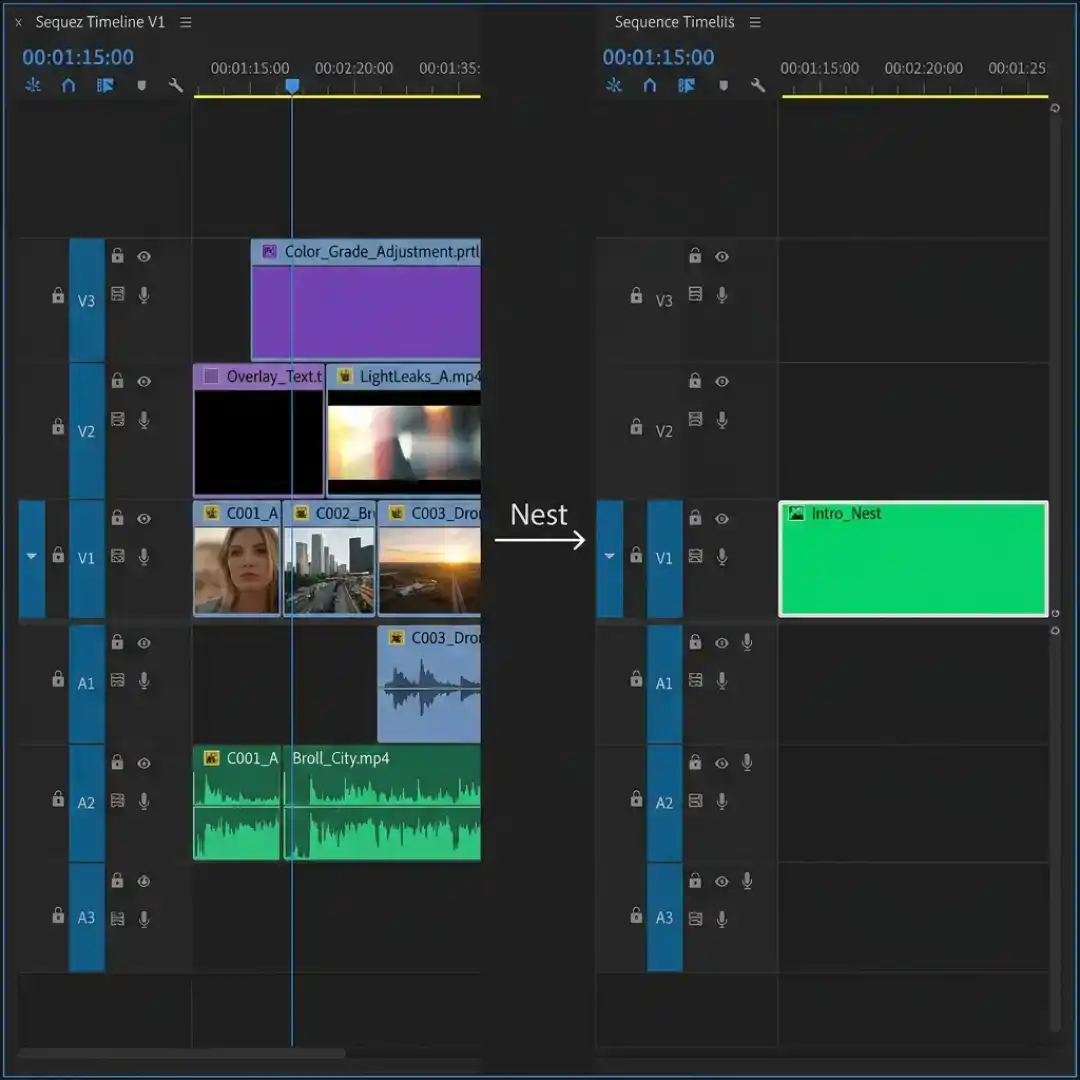Toggle linked selection icon in right timeline
This screenshot has height=1080, width=1080.
[x=686, y=85]
